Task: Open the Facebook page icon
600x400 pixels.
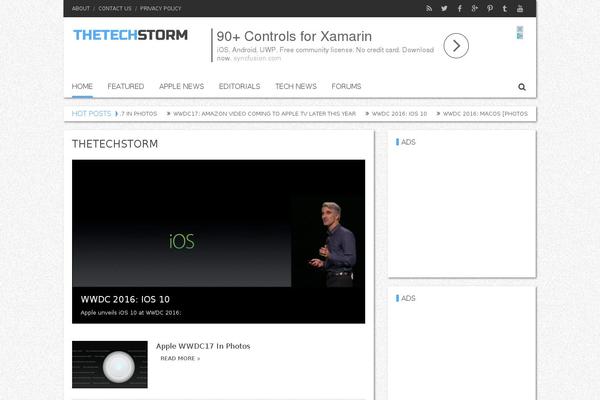Action: pyautogui.click(x=460, y=8)
